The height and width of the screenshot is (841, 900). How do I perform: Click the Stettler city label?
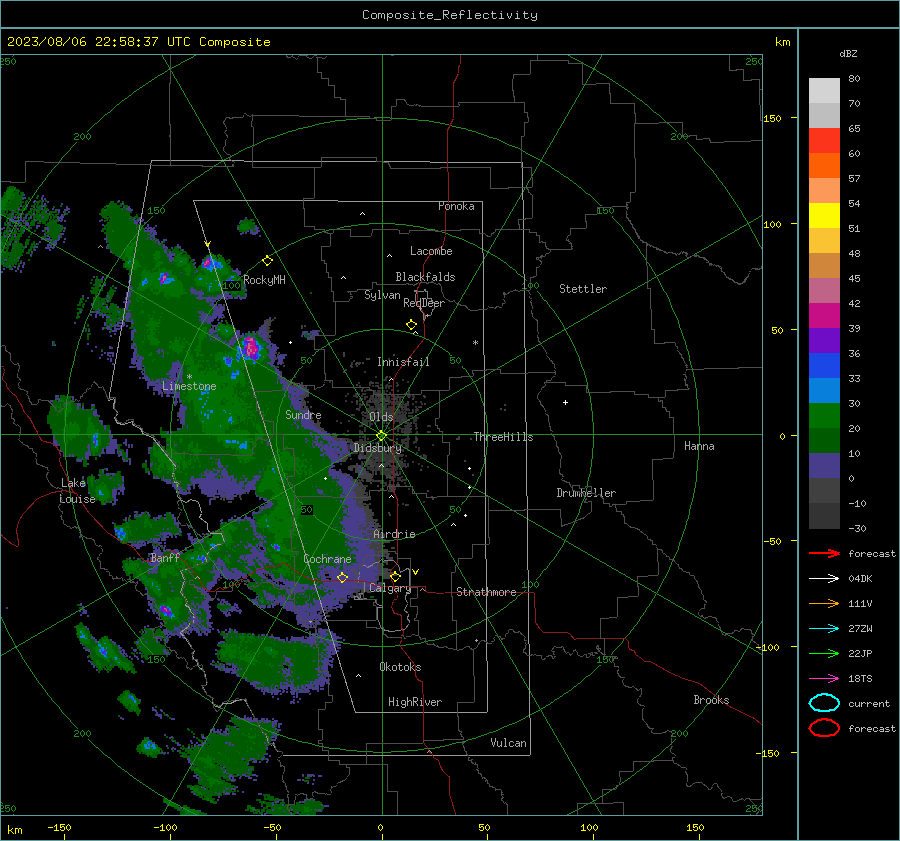coord(583,289)
